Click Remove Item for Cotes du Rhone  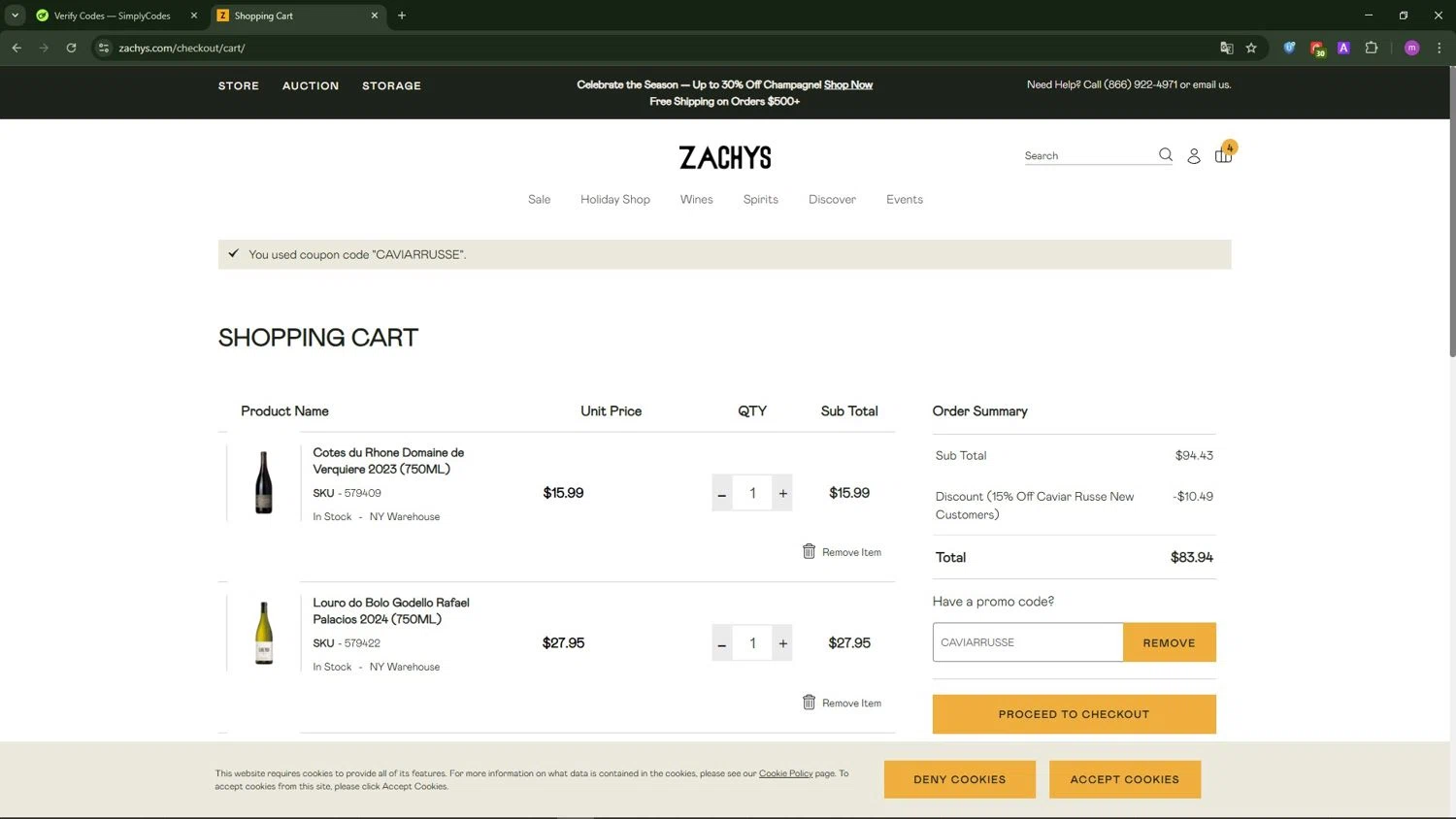851,552
